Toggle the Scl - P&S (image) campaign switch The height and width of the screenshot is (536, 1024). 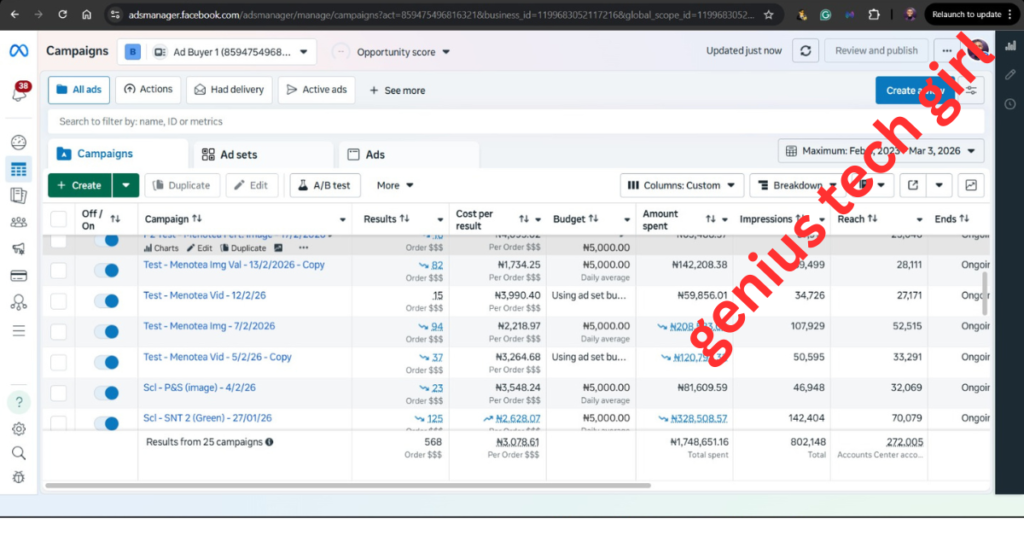[x=106, y=394]
